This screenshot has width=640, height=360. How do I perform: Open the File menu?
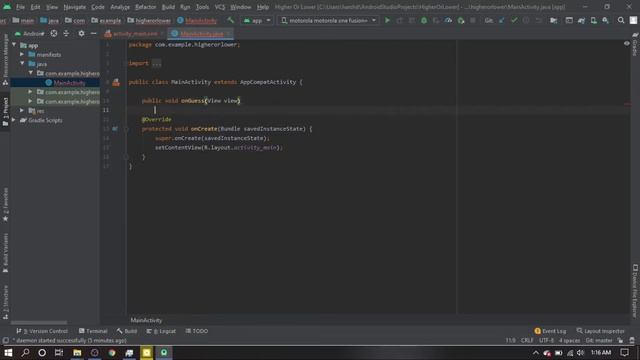click(20, 7)
